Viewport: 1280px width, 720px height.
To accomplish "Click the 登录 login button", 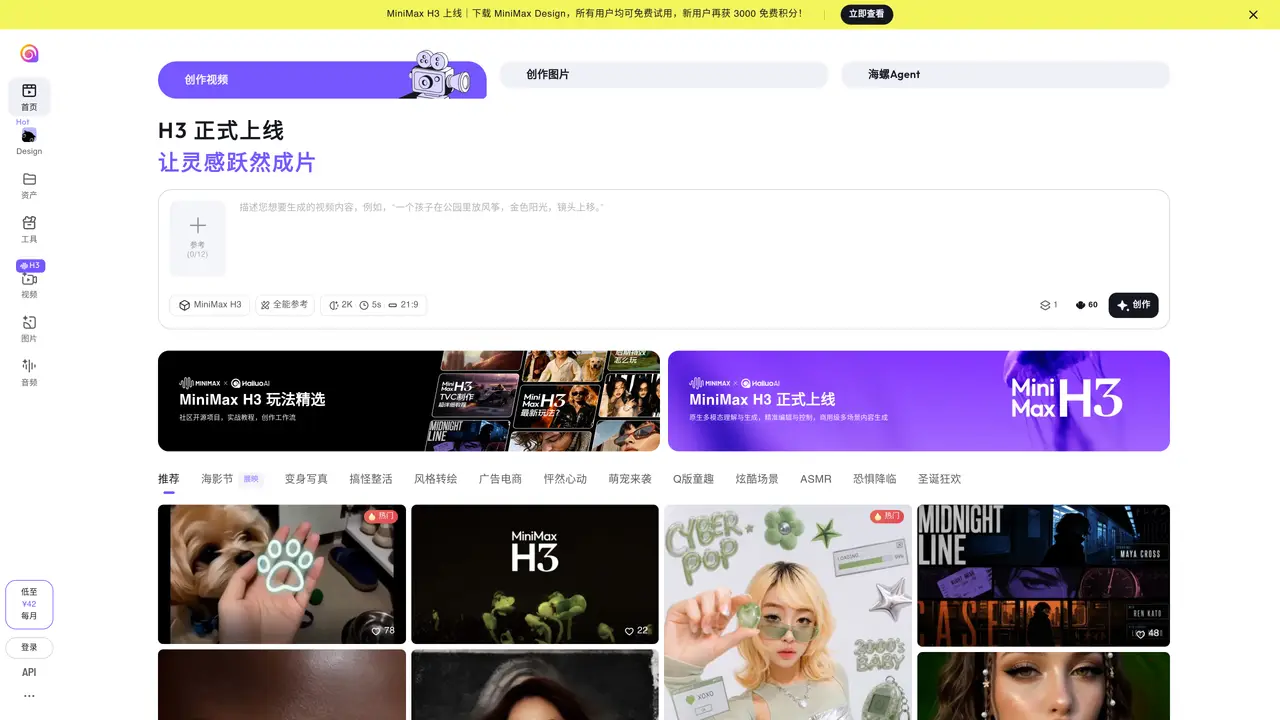I will pyautogui.click(x=29, y=648).
